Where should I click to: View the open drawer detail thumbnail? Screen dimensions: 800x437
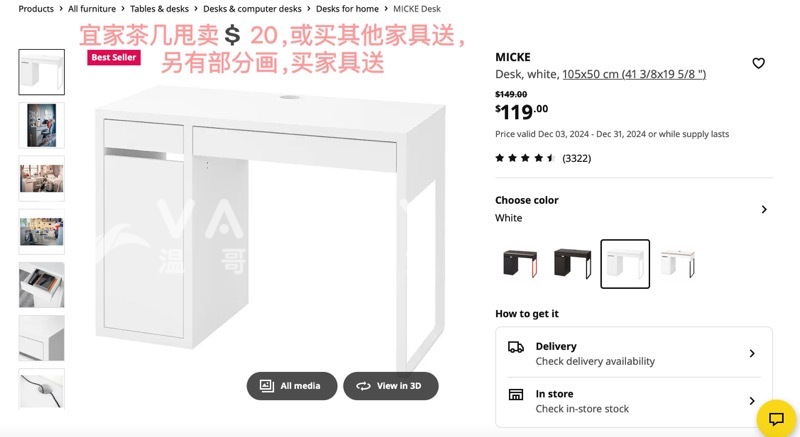click(42, 285)
